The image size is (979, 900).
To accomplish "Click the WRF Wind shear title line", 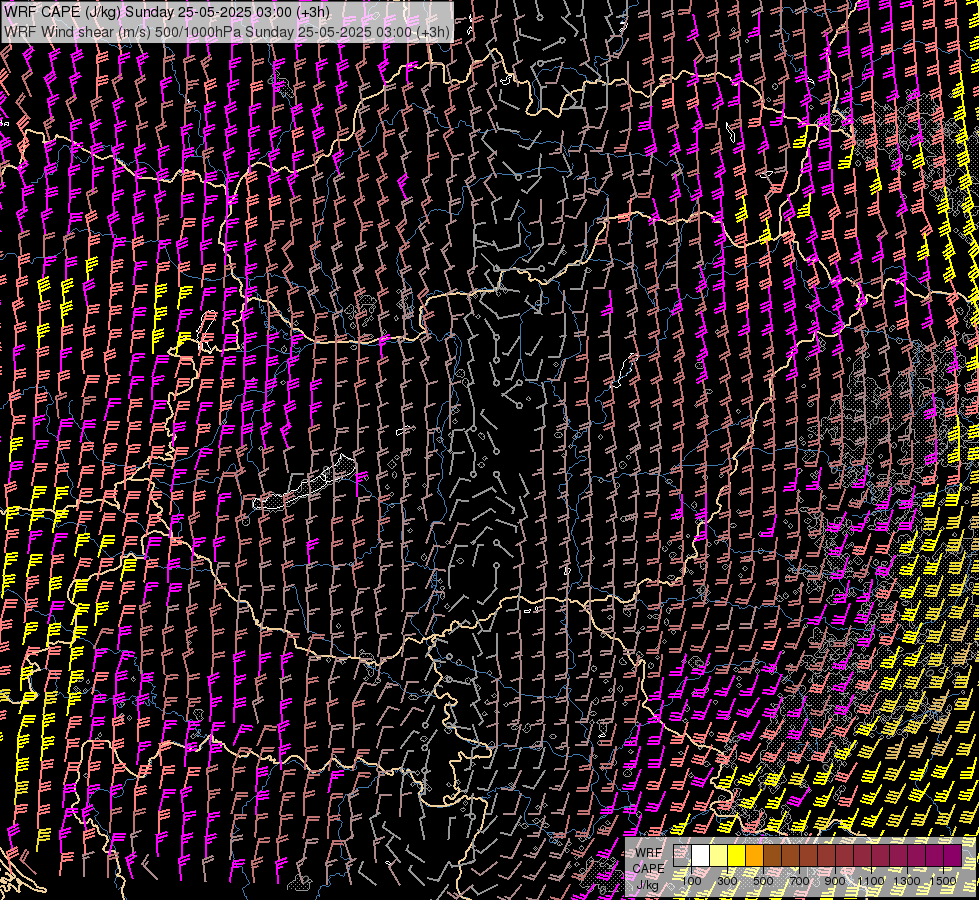I will point(227,31).
